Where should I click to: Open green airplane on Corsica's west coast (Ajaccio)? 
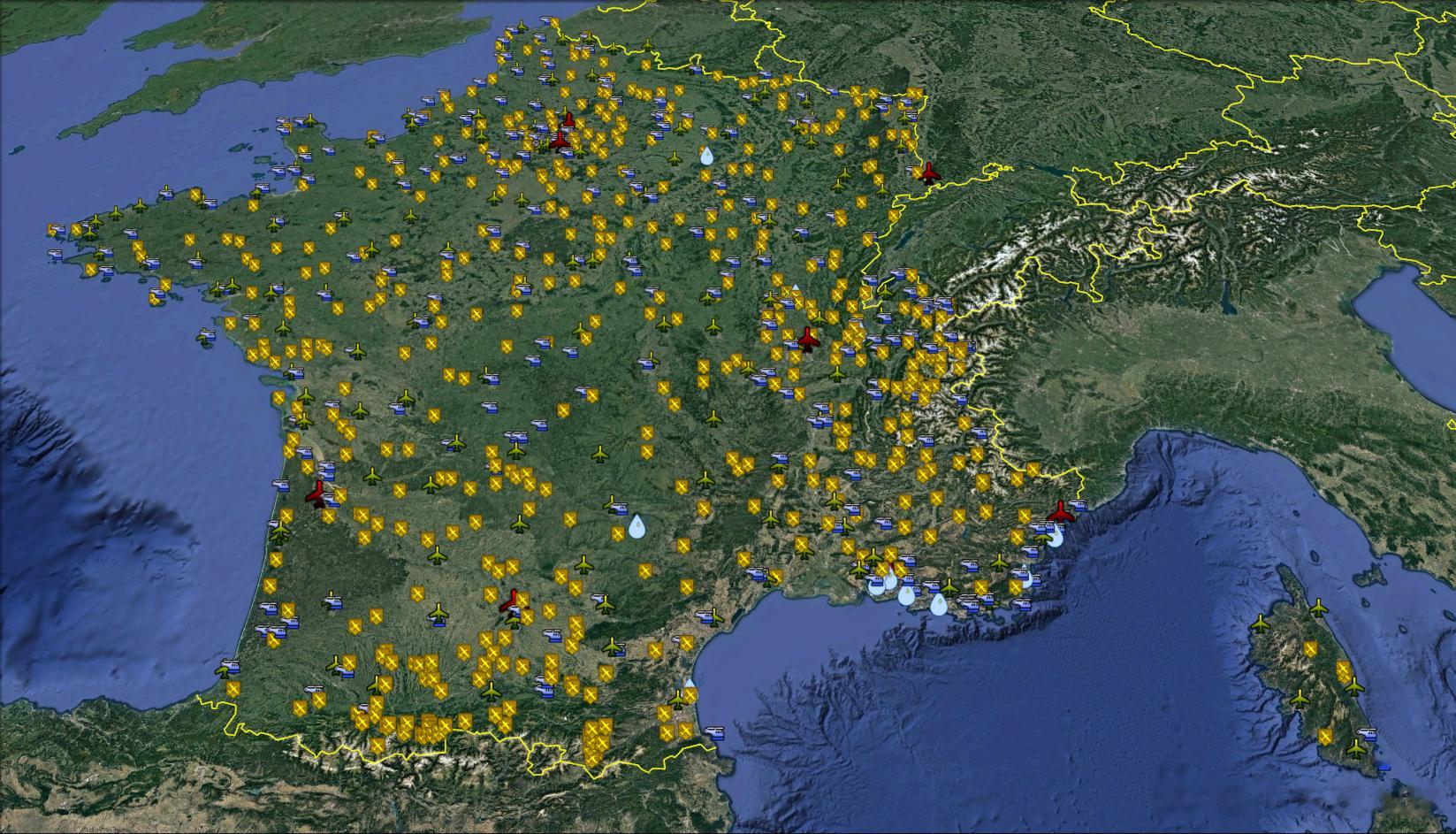pos(1299,699)
